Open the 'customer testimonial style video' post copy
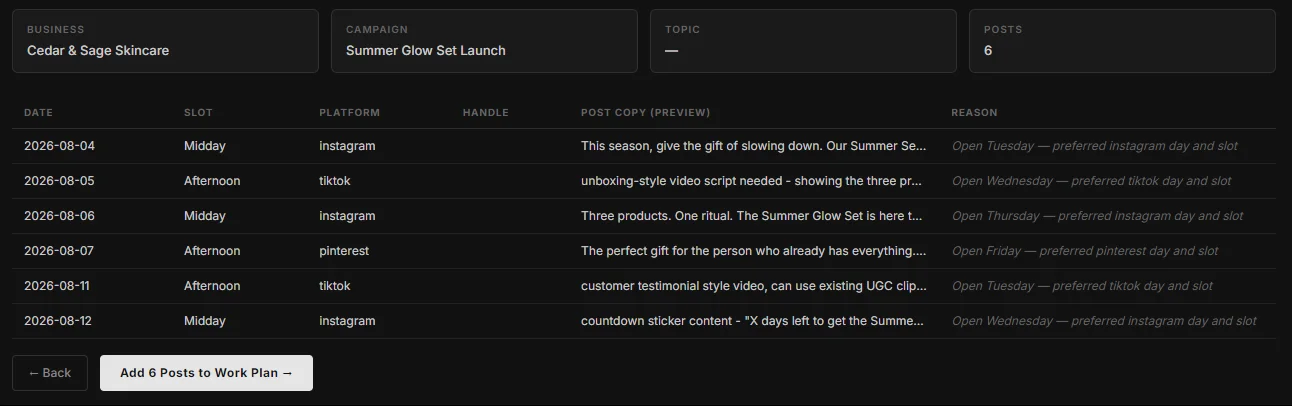 click(x=754, y=286)
